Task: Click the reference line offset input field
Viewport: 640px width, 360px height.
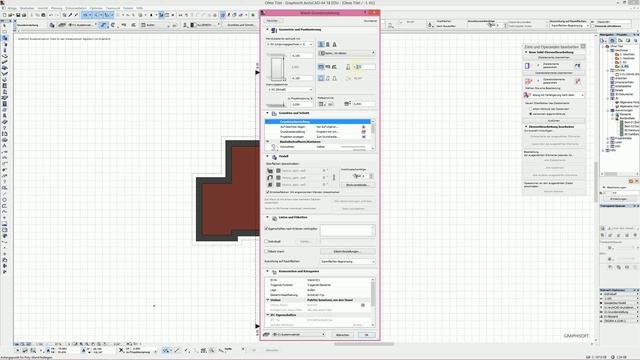Action: (364, 104)
